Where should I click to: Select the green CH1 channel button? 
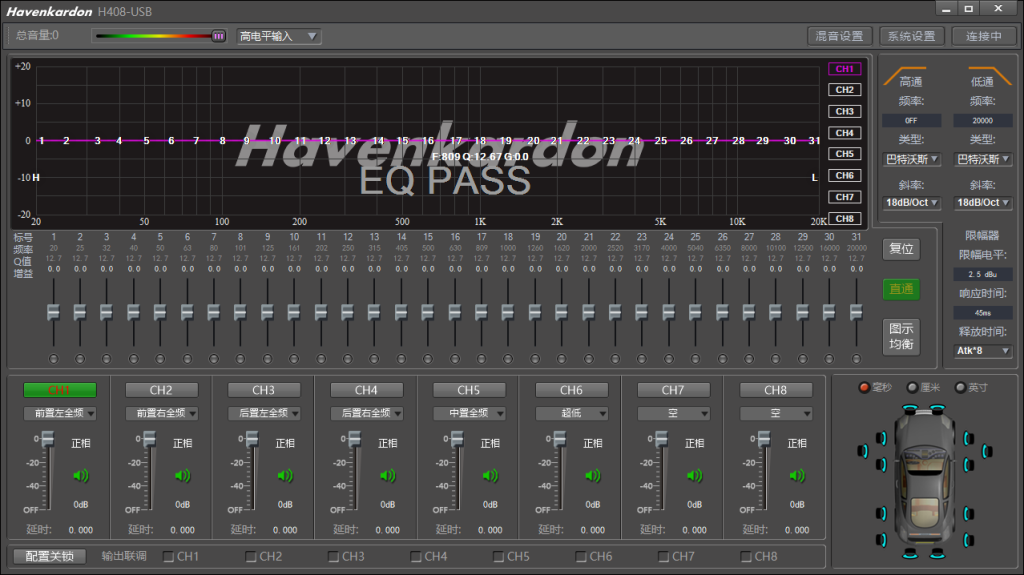pos(60,390)
